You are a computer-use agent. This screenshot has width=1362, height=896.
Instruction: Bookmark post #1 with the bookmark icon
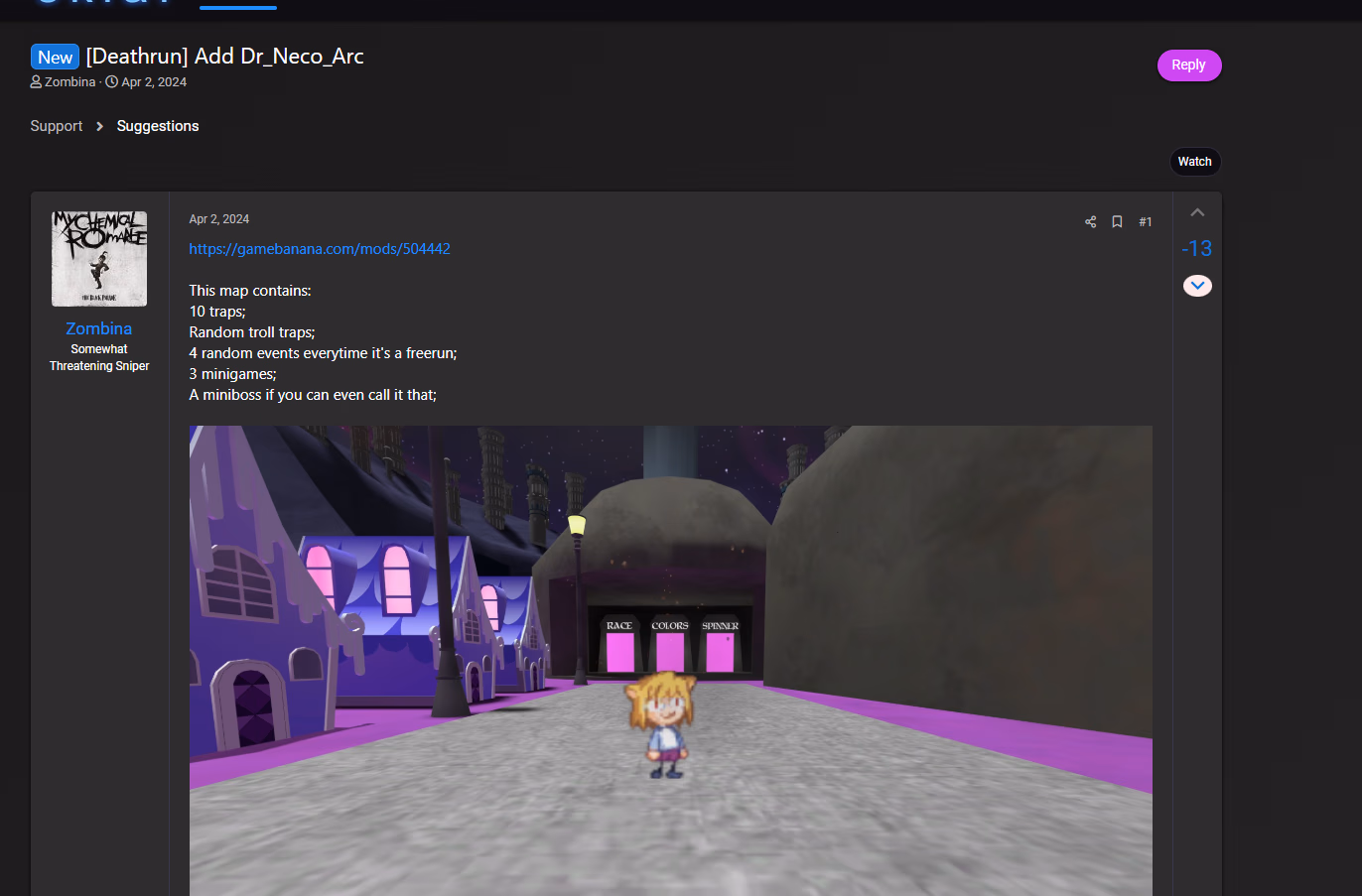[x=1117, y=222]
